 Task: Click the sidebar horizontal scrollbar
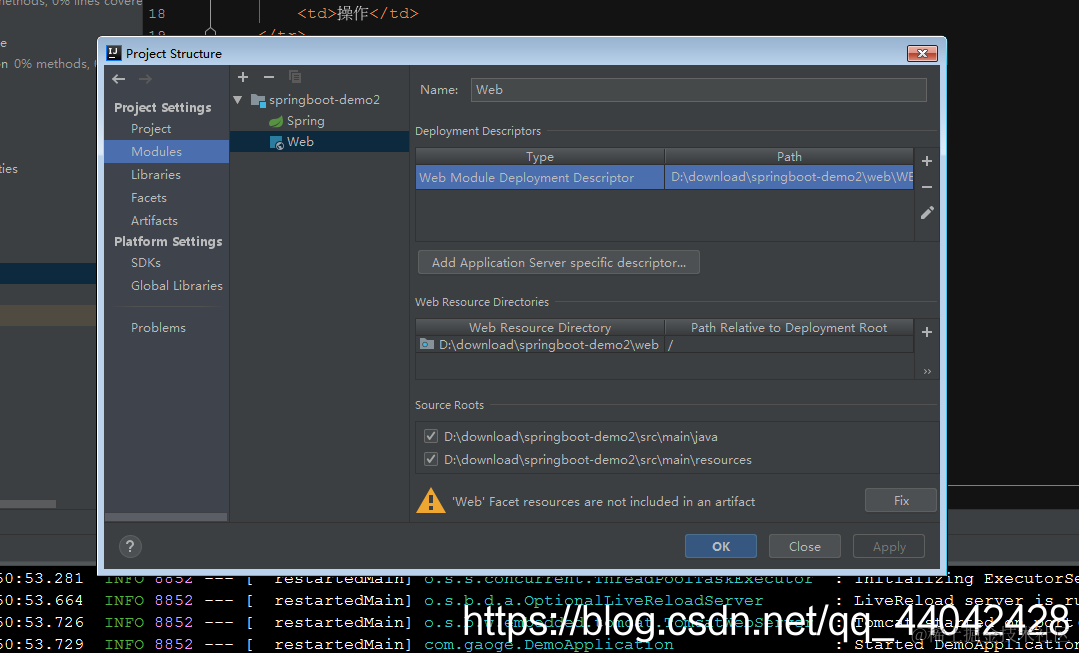[x=166, y=517]
